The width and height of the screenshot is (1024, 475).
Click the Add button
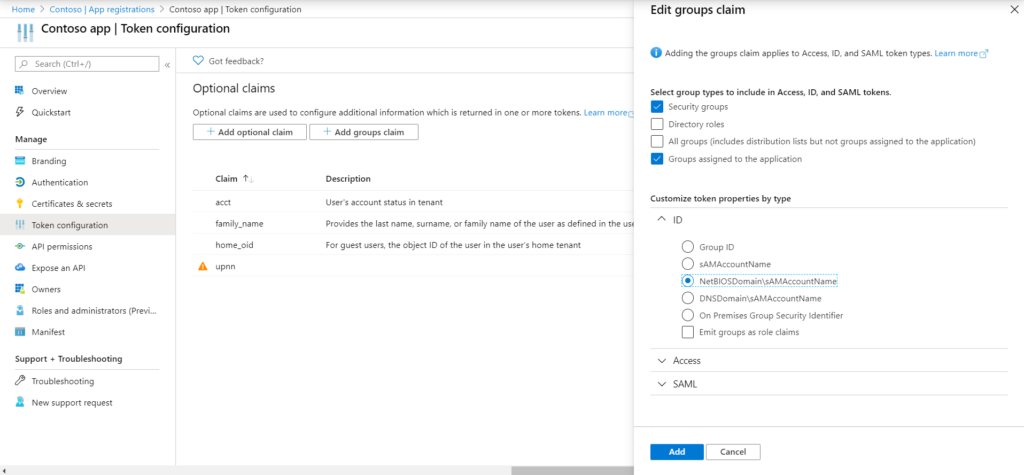point(676,452)
